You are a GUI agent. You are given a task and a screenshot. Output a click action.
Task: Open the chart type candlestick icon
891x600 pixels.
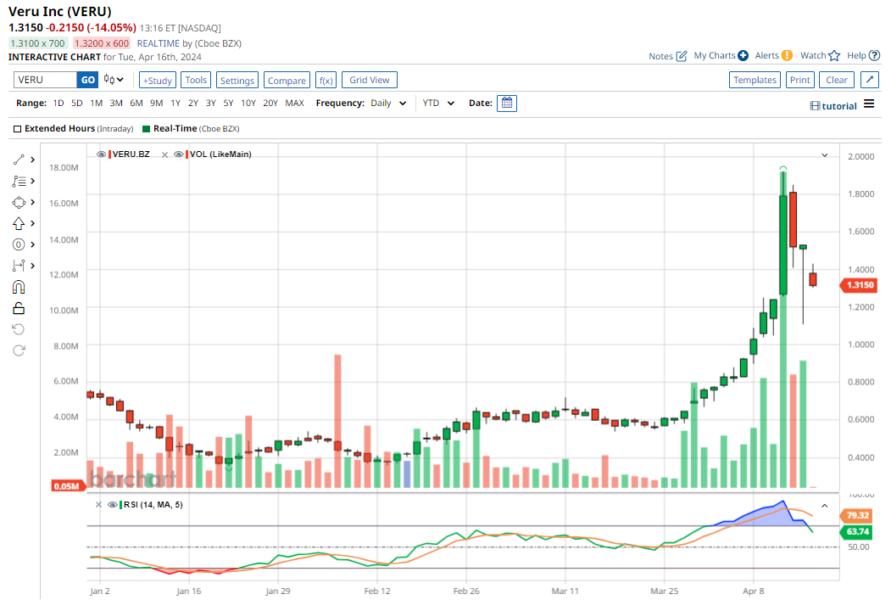(x=113, y=80)
